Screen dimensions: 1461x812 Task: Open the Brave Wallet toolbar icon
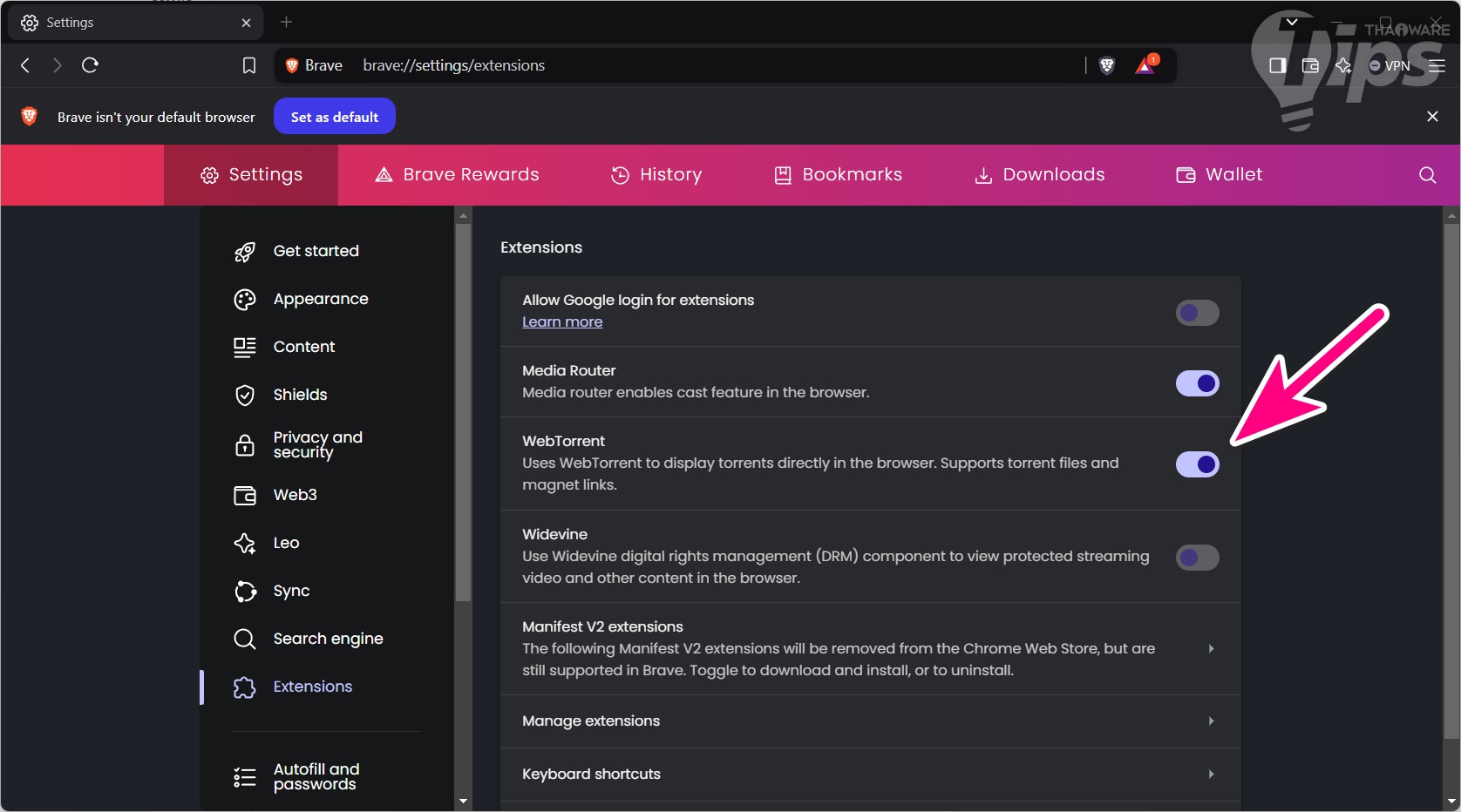point(1310,65)
